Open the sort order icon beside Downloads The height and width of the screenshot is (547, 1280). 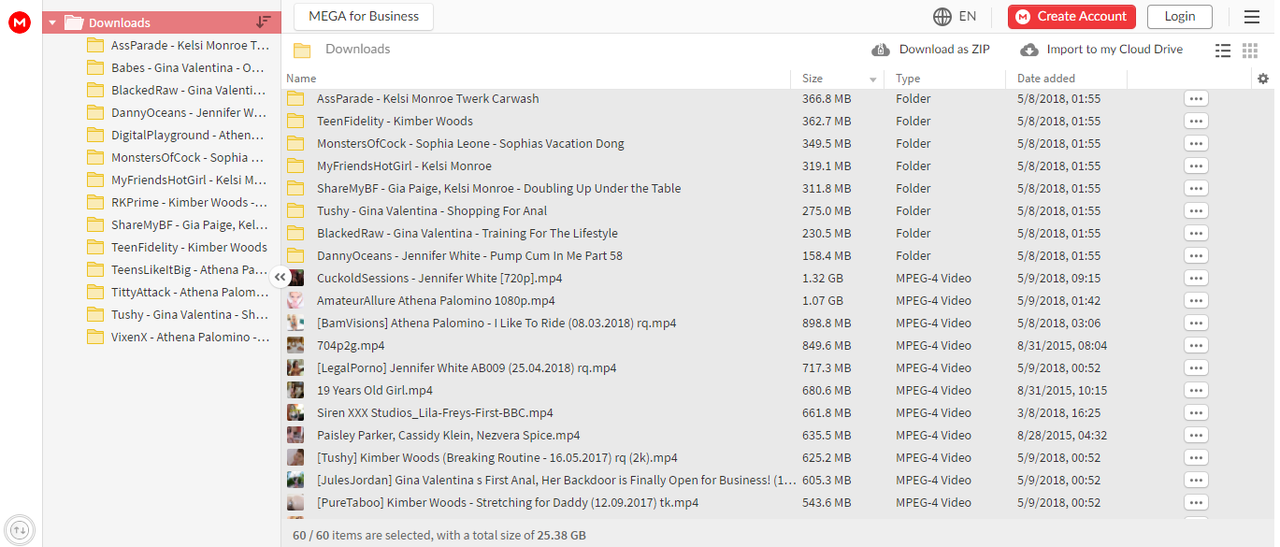263,22
